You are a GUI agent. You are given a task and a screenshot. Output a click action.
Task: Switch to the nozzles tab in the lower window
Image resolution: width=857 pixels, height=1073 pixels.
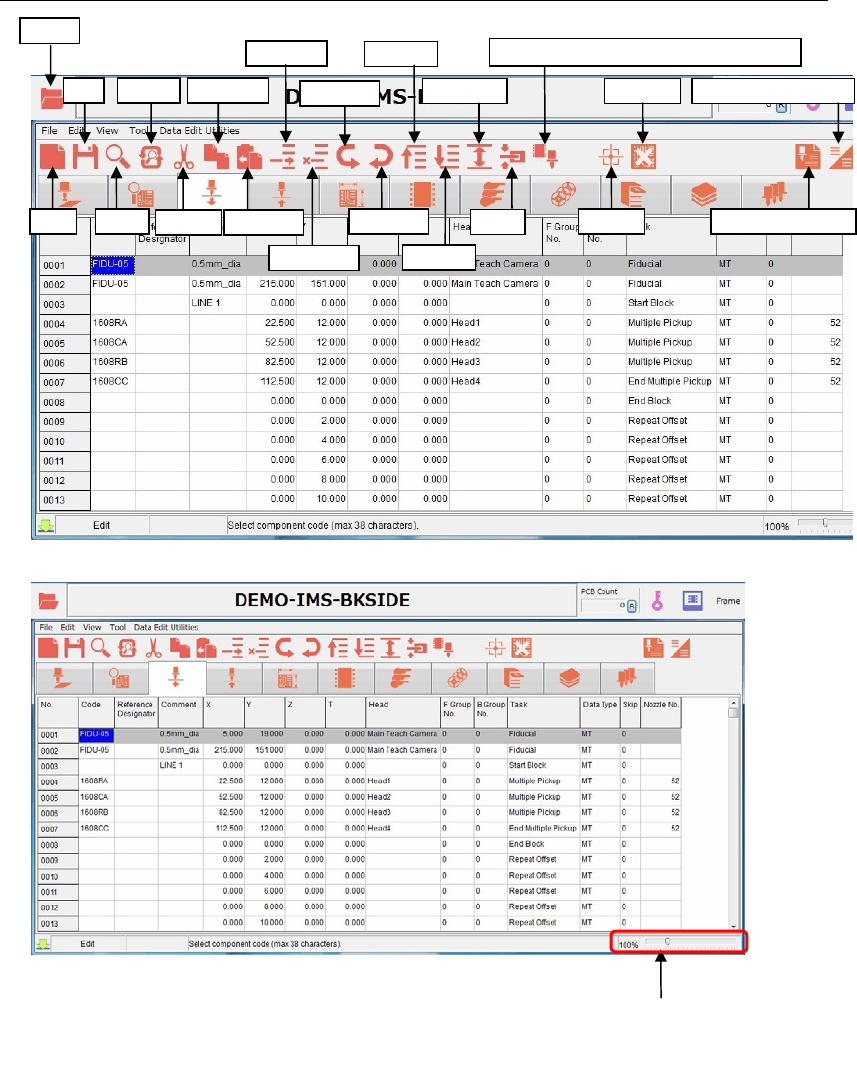626,678
